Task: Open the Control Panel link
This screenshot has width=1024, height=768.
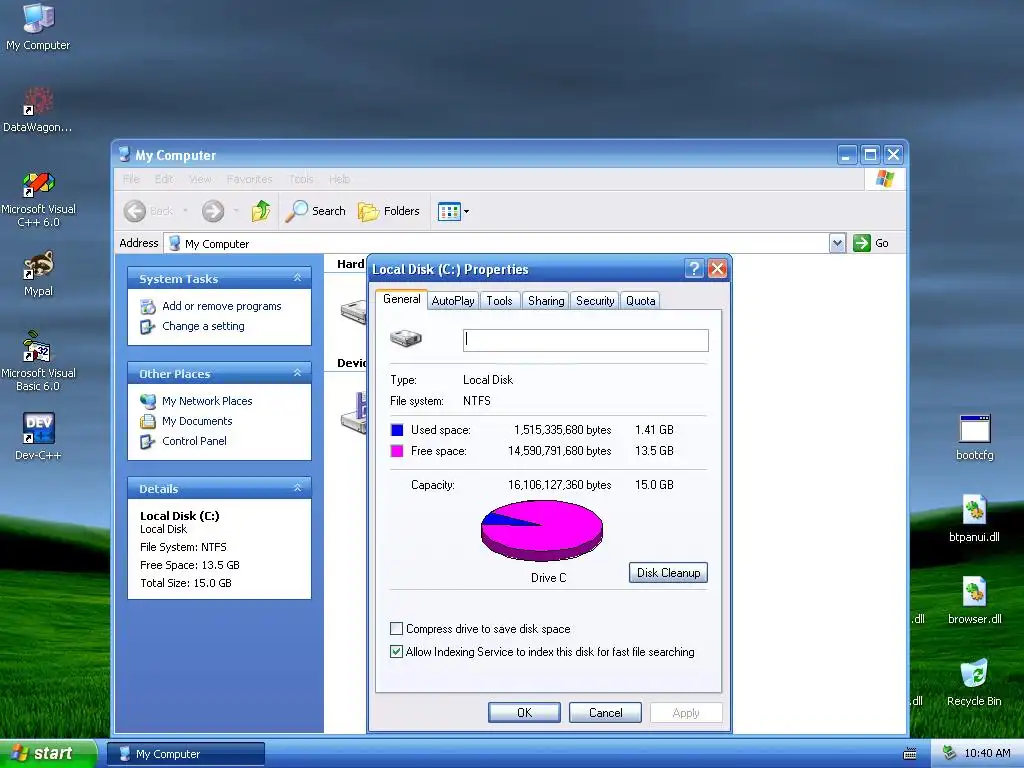Action: coord(194,441)
